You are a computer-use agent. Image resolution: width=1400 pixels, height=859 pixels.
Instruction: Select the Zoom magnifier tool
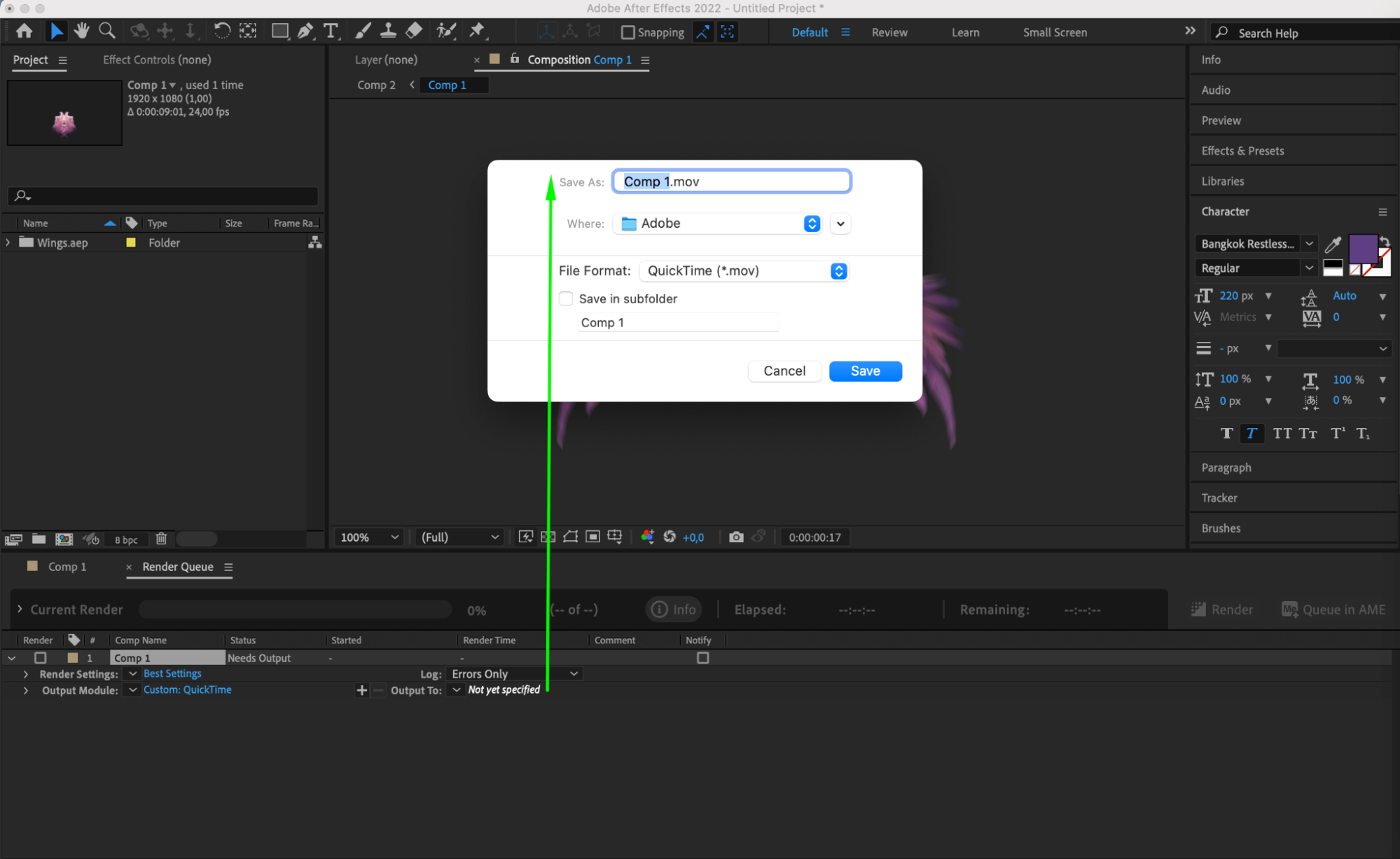pyautogui.click(x=107, y=31)
